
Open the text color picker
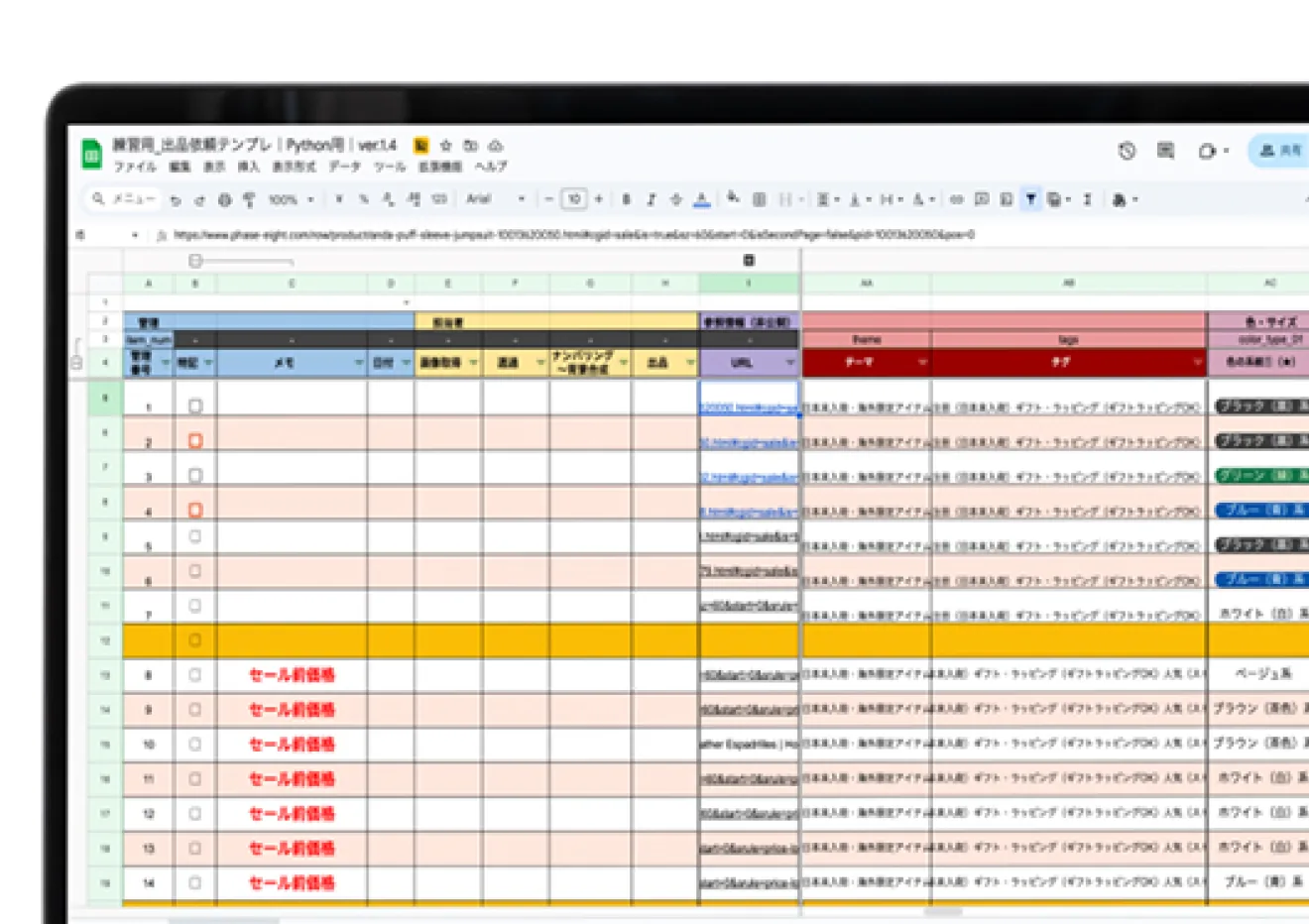[x=702, y=200]
